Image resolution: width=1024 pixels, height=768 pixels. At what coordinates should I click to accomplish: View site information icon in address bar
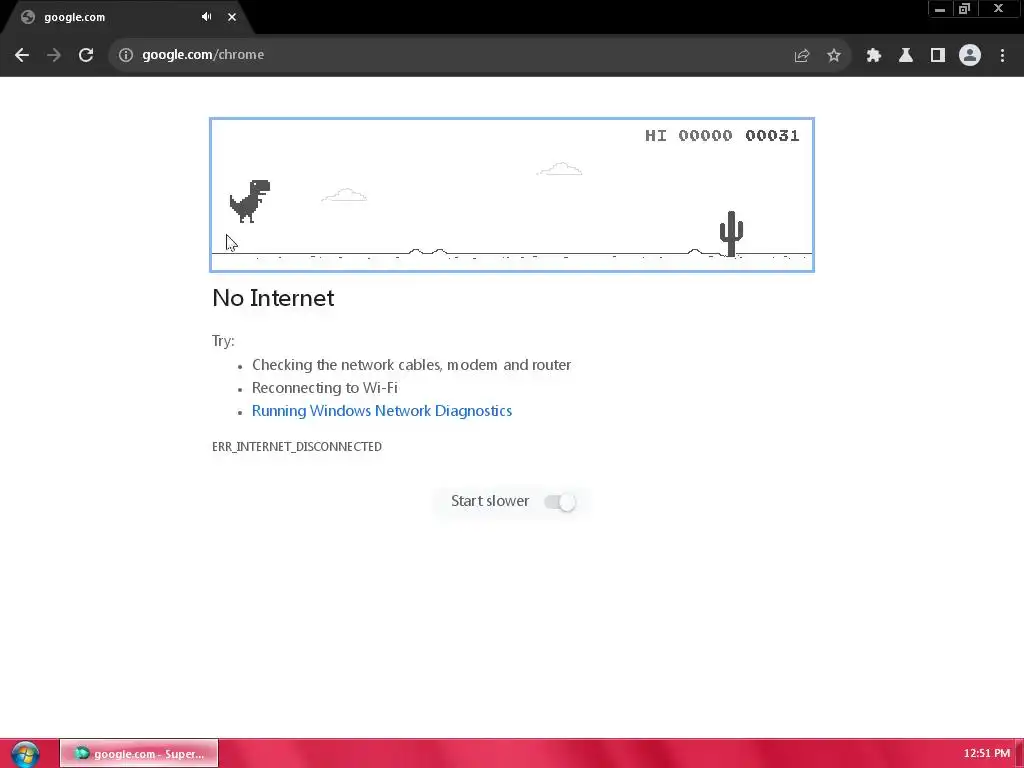point(125,55)
